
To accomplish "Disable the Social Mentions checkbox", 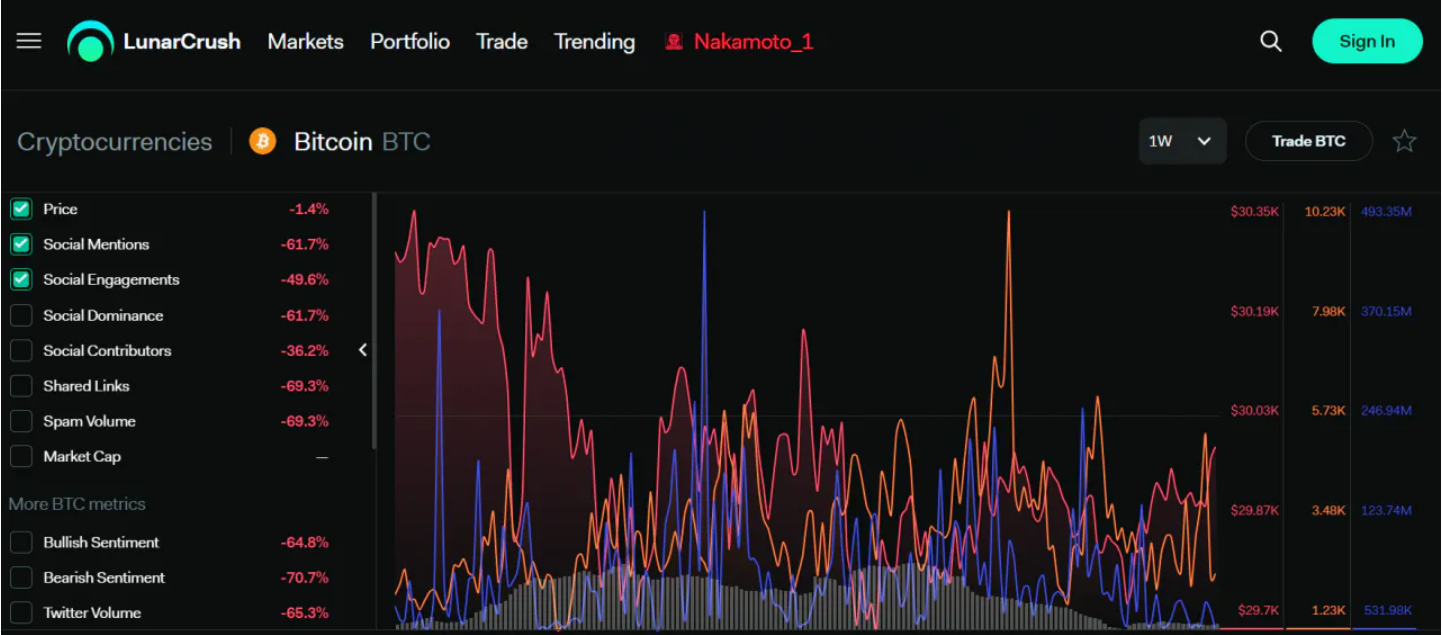I will (x=21, y=244).
